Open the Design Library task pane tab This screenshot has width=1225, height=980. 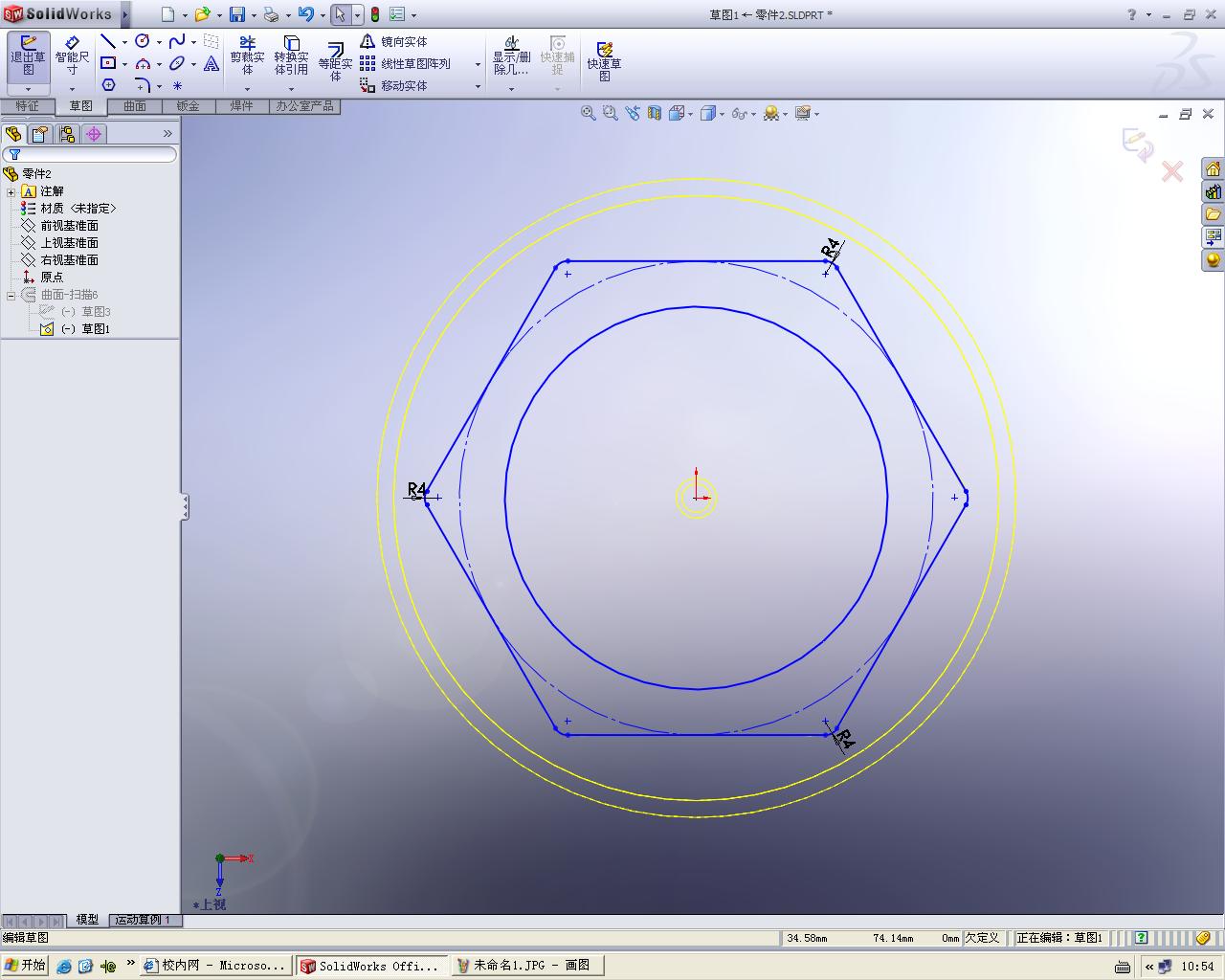click(x=1213, y=191)
